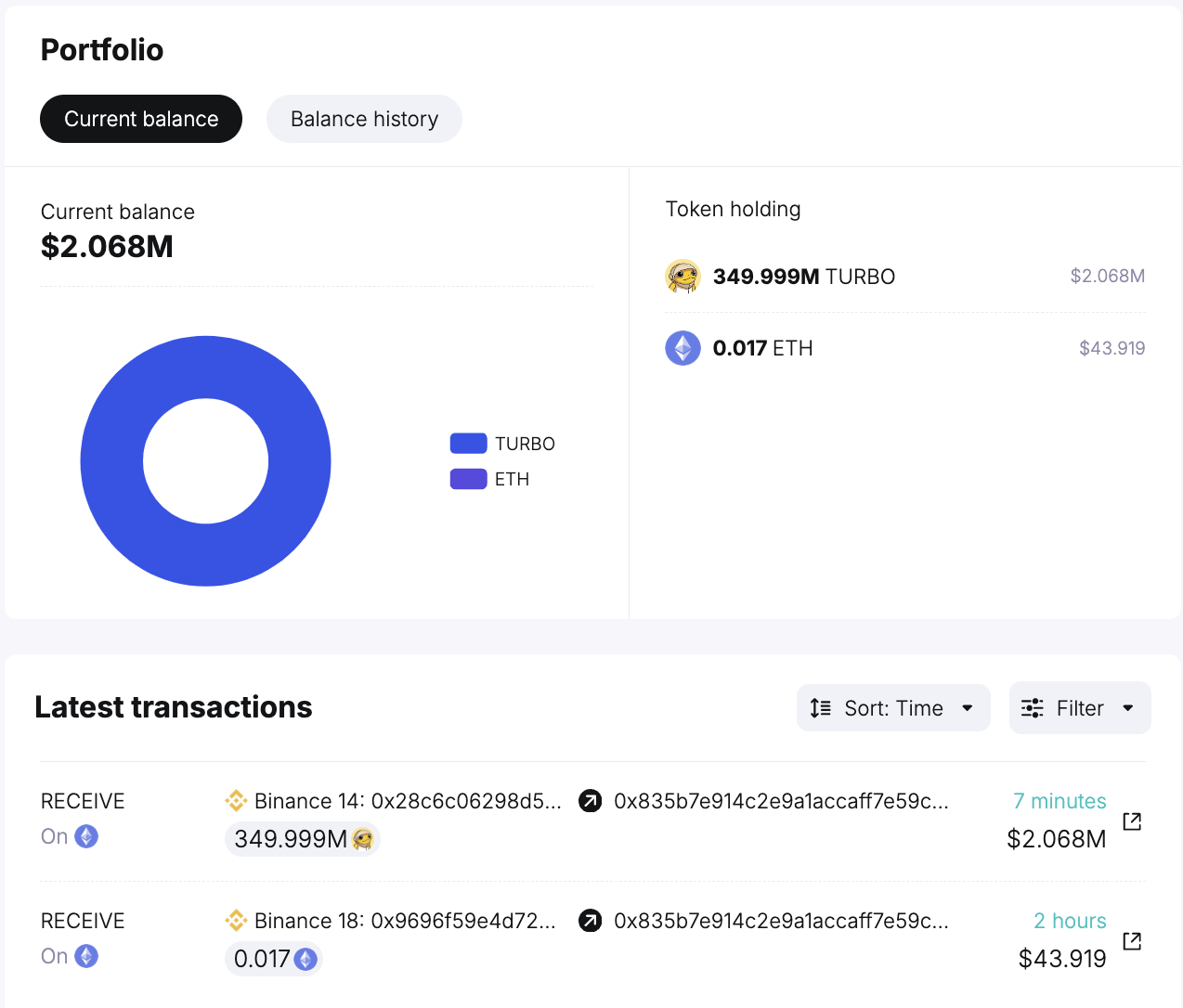Viewport: 1183px width, 1008px height.
Task: Click the ETH icon inside the 0.017 amount badge
Action: click(x=305, y=958)
